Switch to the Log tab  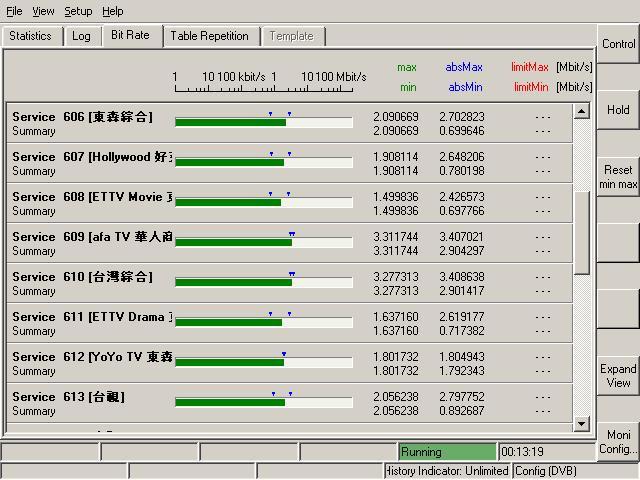click(81, 36)
